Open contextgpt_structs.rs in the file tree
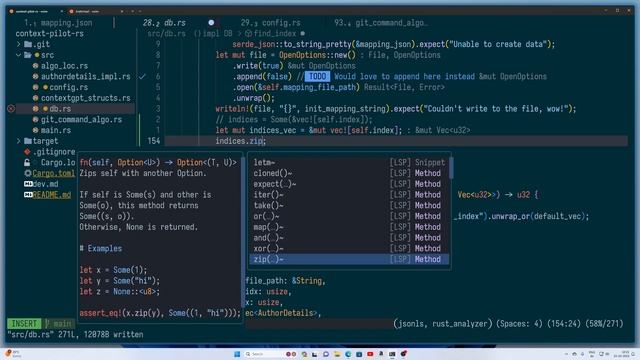640x360 pixels. tap(86, 98)
